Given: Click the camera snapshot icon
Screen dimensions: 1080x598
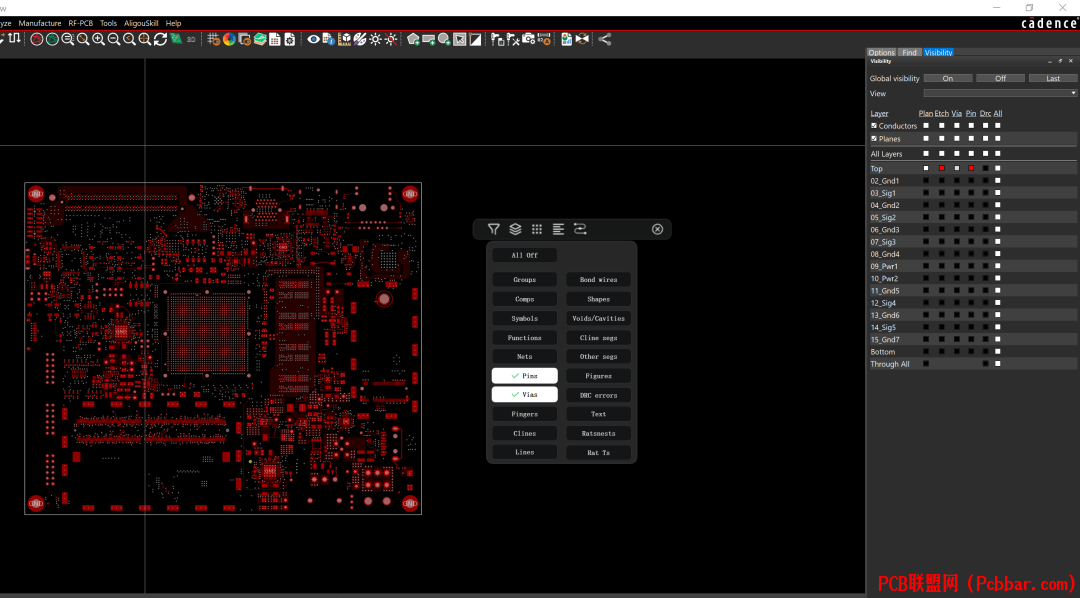Looking at the screenshot, I should tap(528, 39).
